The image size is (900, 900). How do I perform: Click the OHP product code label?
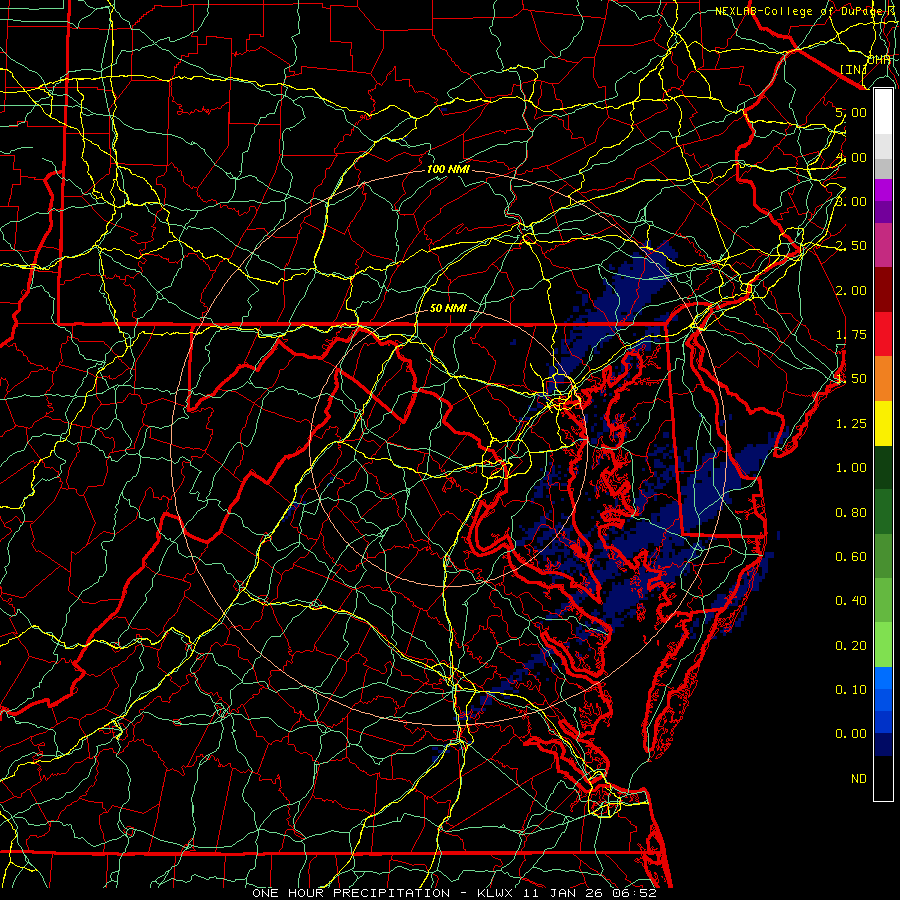click(x=879, y=60)
